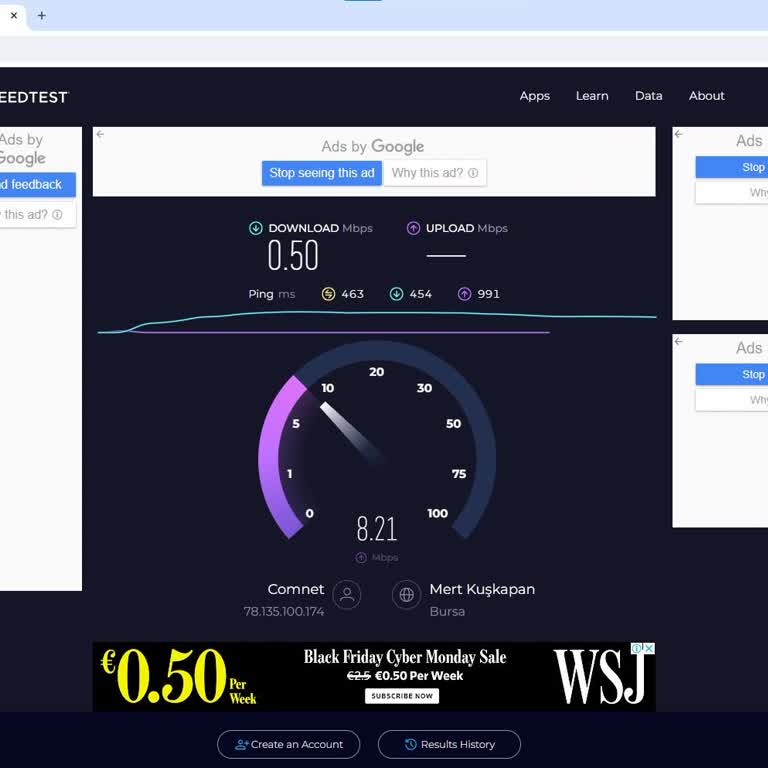The width and height of the screenshot is (768, 768).
Task: Open Results History
Action: tap(449, 744)
